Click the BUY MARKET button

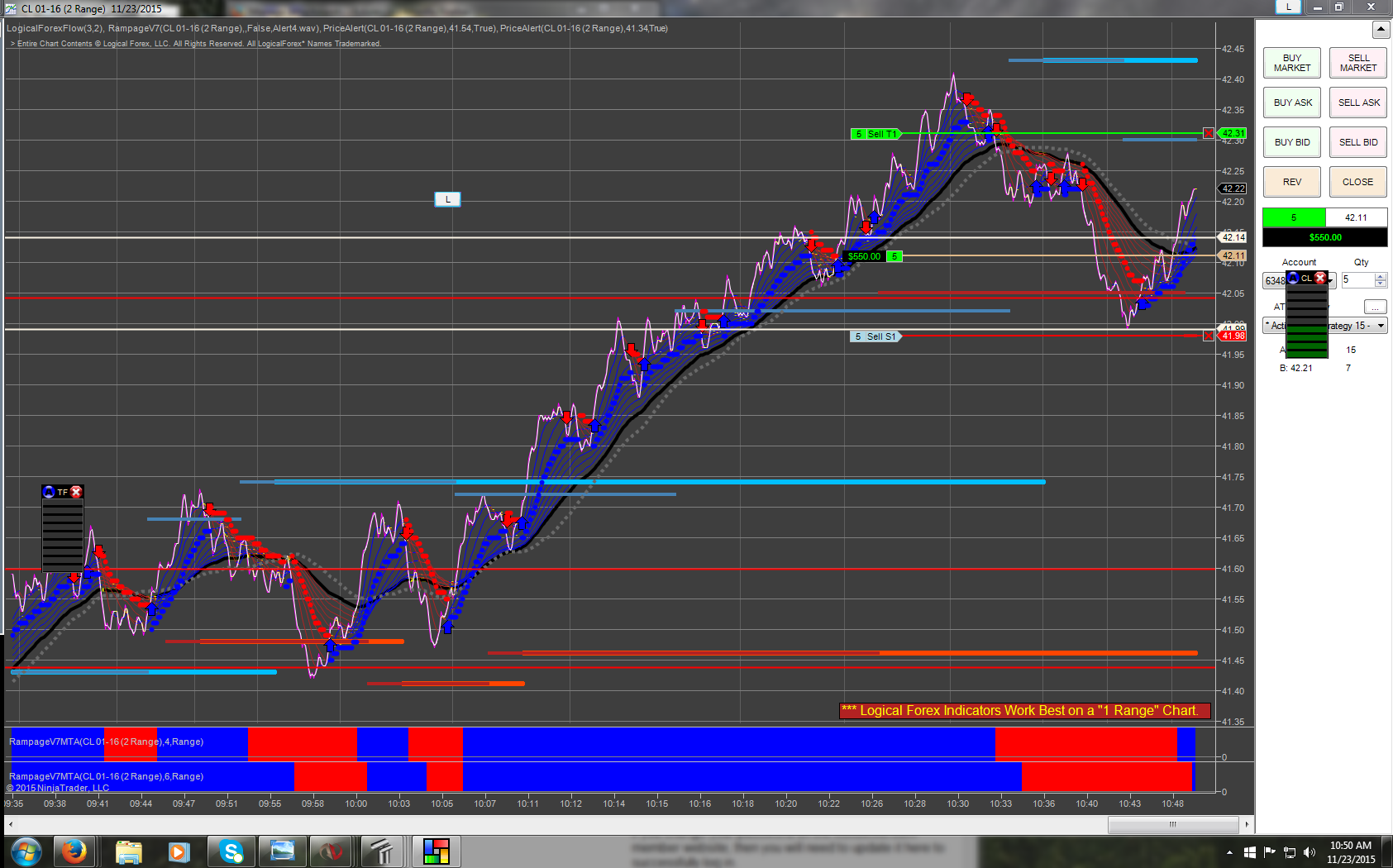coord(1292,63)
